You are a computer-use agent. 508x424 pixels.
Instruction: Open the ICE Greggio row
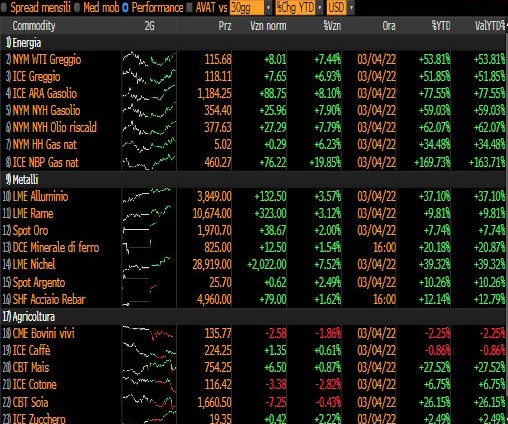[254, 76]
